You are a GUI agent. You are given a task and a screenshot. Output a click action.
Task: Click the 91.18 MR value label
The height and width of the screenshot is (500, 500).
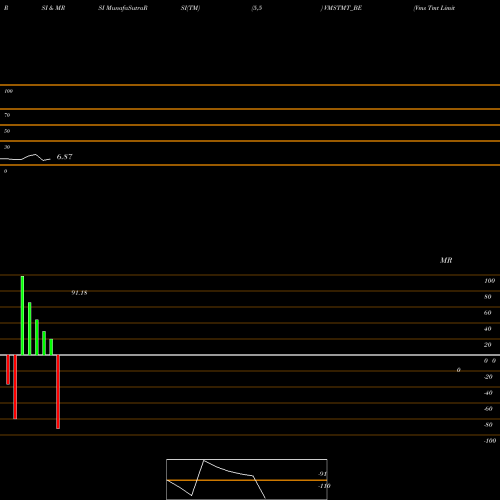click(79, 293)
